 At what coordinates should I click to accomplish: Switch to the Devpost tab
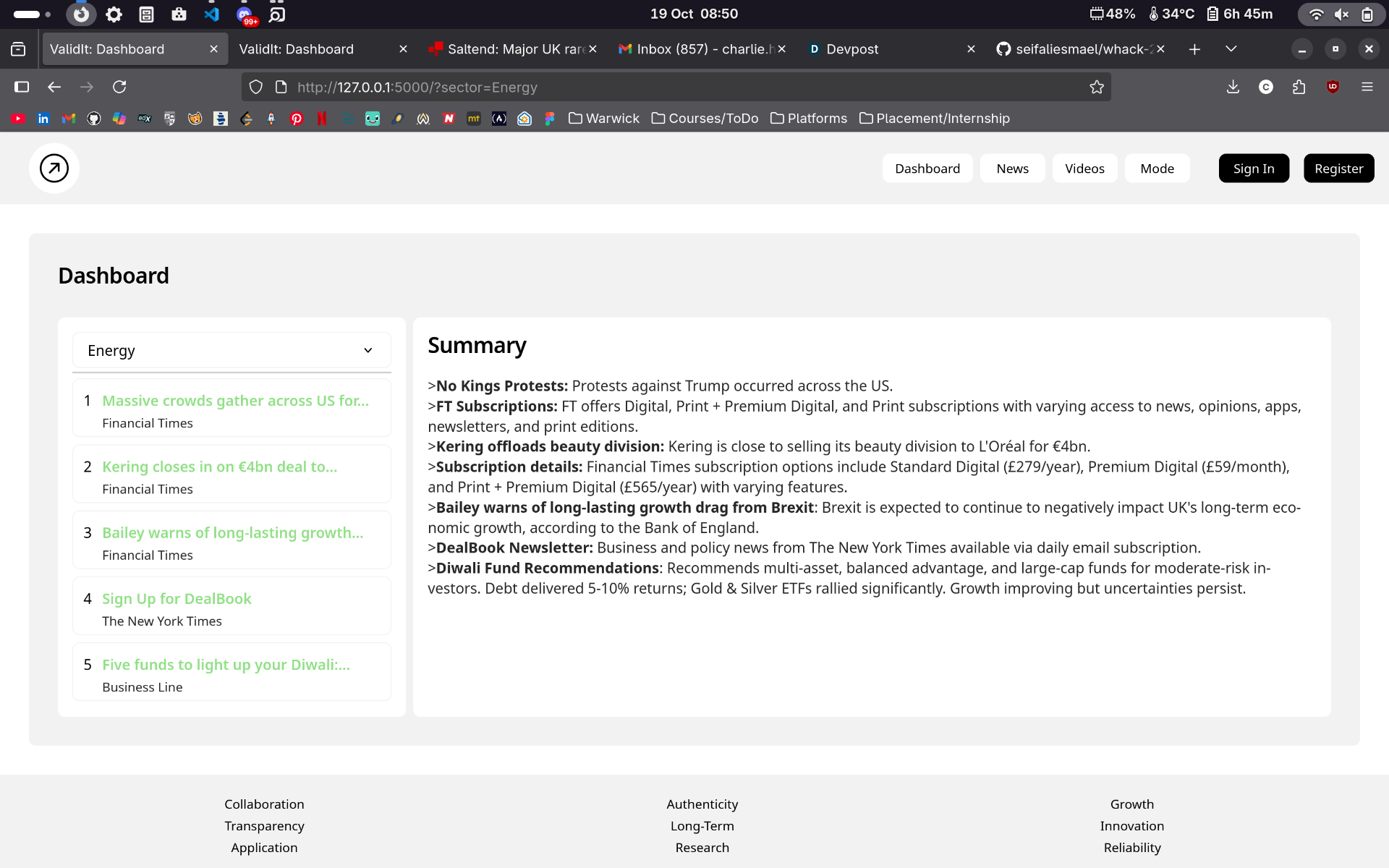851,49
